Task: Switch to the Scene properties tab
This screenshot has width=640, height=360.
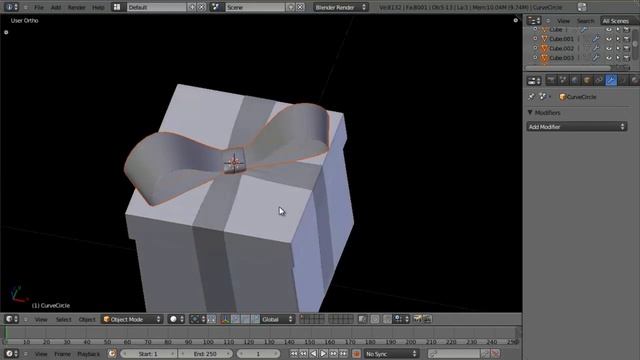Action: click(563, 80)
